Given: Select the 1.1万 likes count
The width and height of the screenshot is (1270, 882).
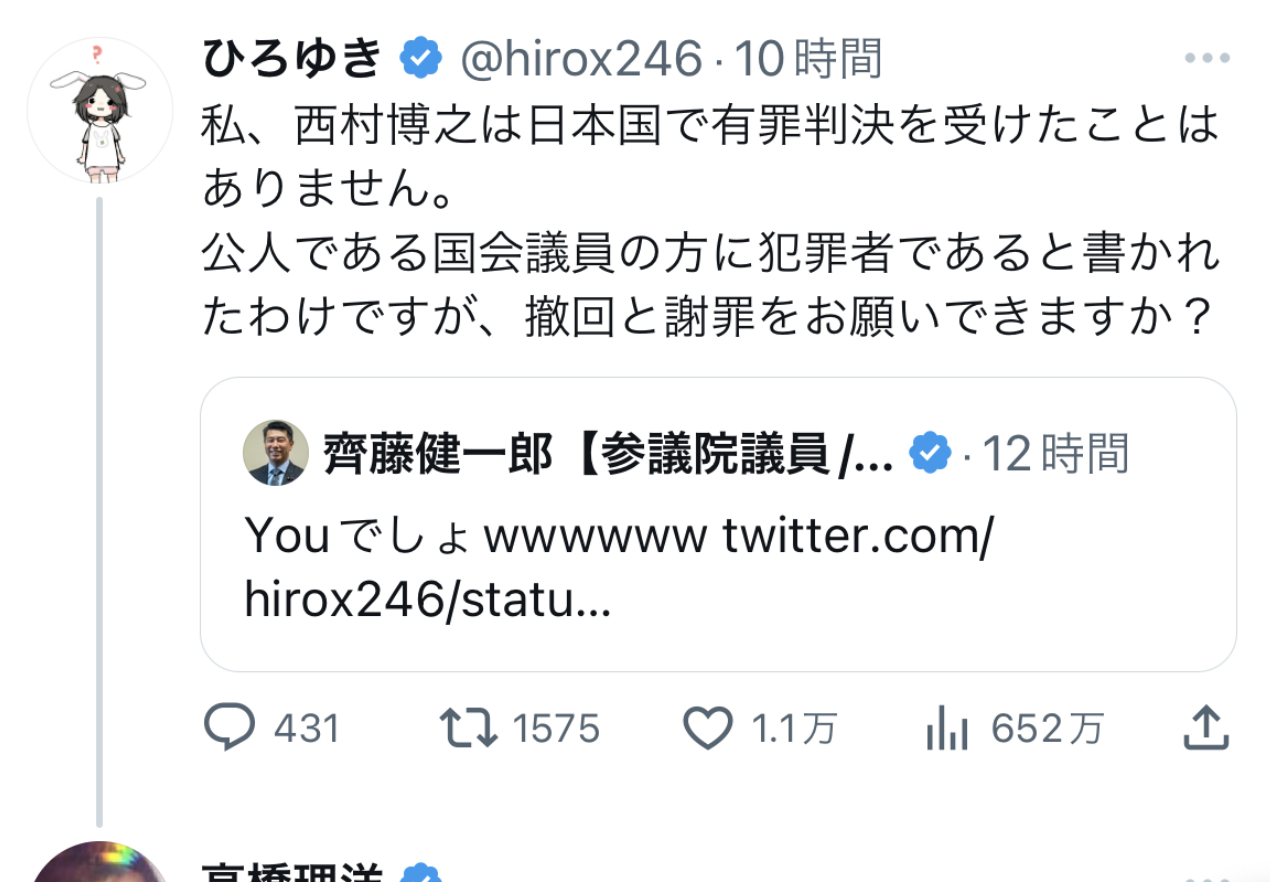Looking at the screenshot, I should (794, 729).
